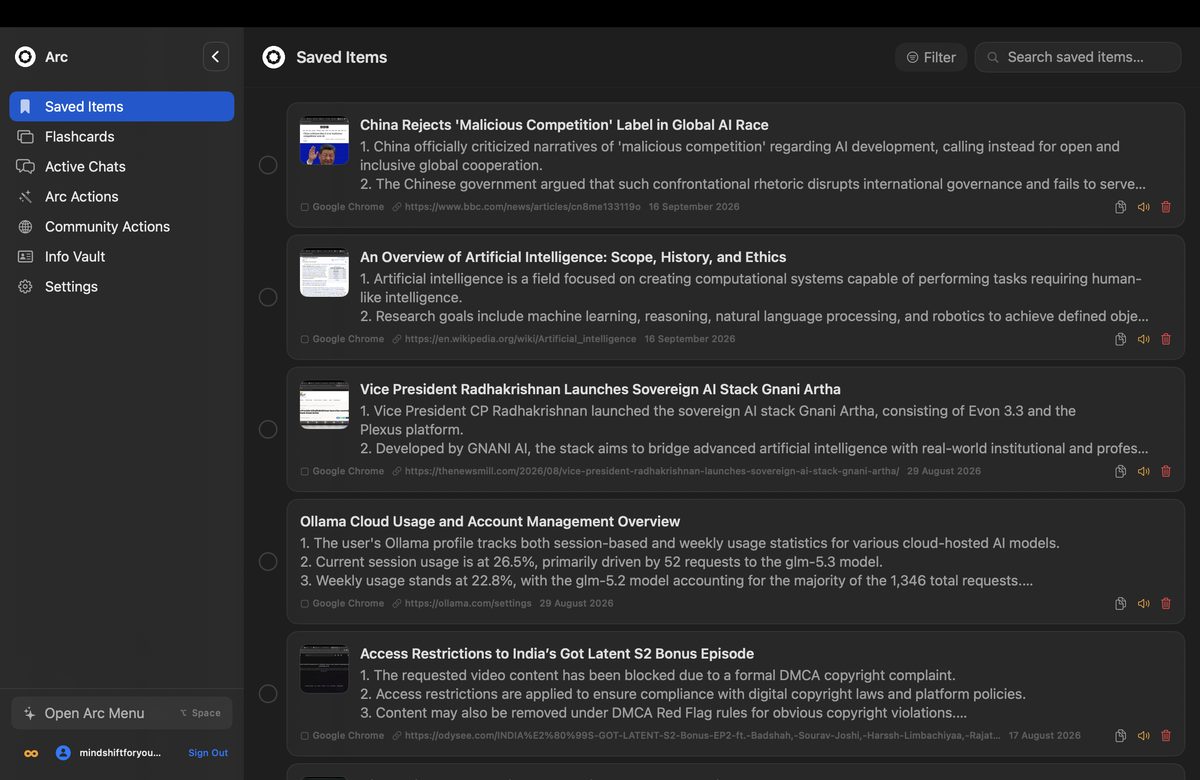Image resolution: width=1200 pixels, height=780 pixels.
Task: Open Arc Actions
Action: coord(122,196)
